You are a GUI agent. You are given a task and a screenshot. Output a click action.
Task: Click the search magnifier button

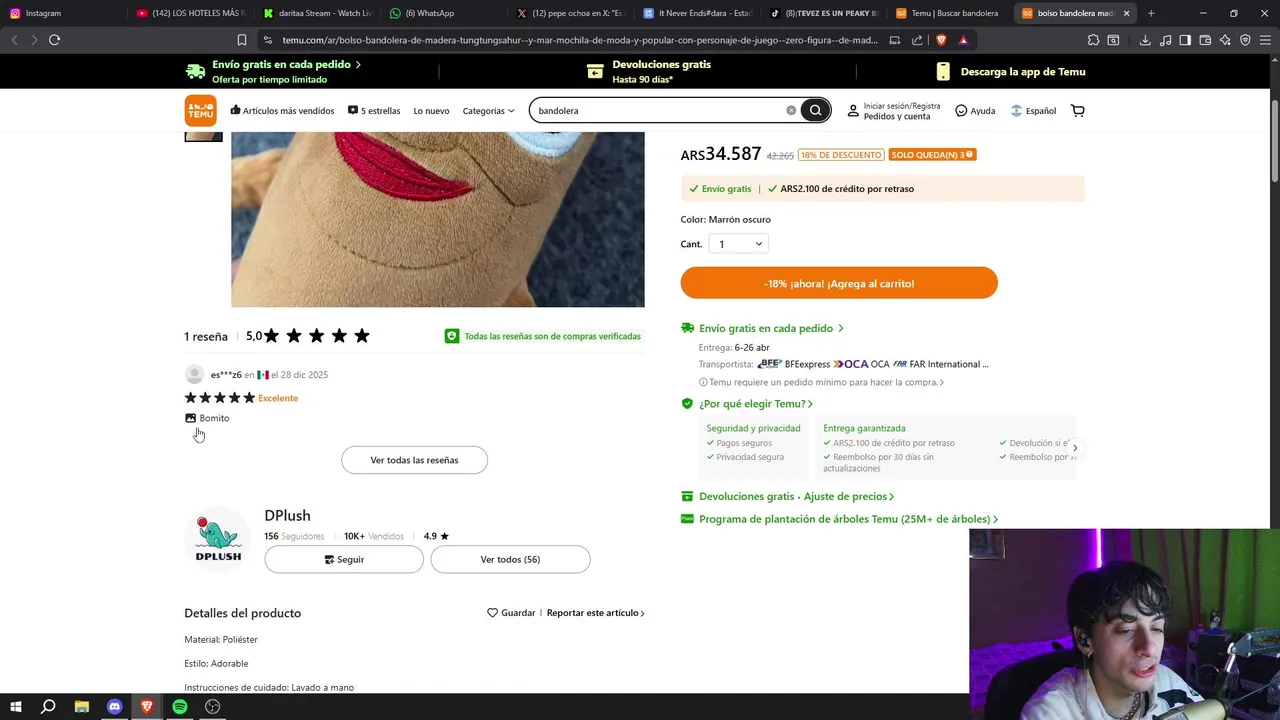(x=815, y=111)
